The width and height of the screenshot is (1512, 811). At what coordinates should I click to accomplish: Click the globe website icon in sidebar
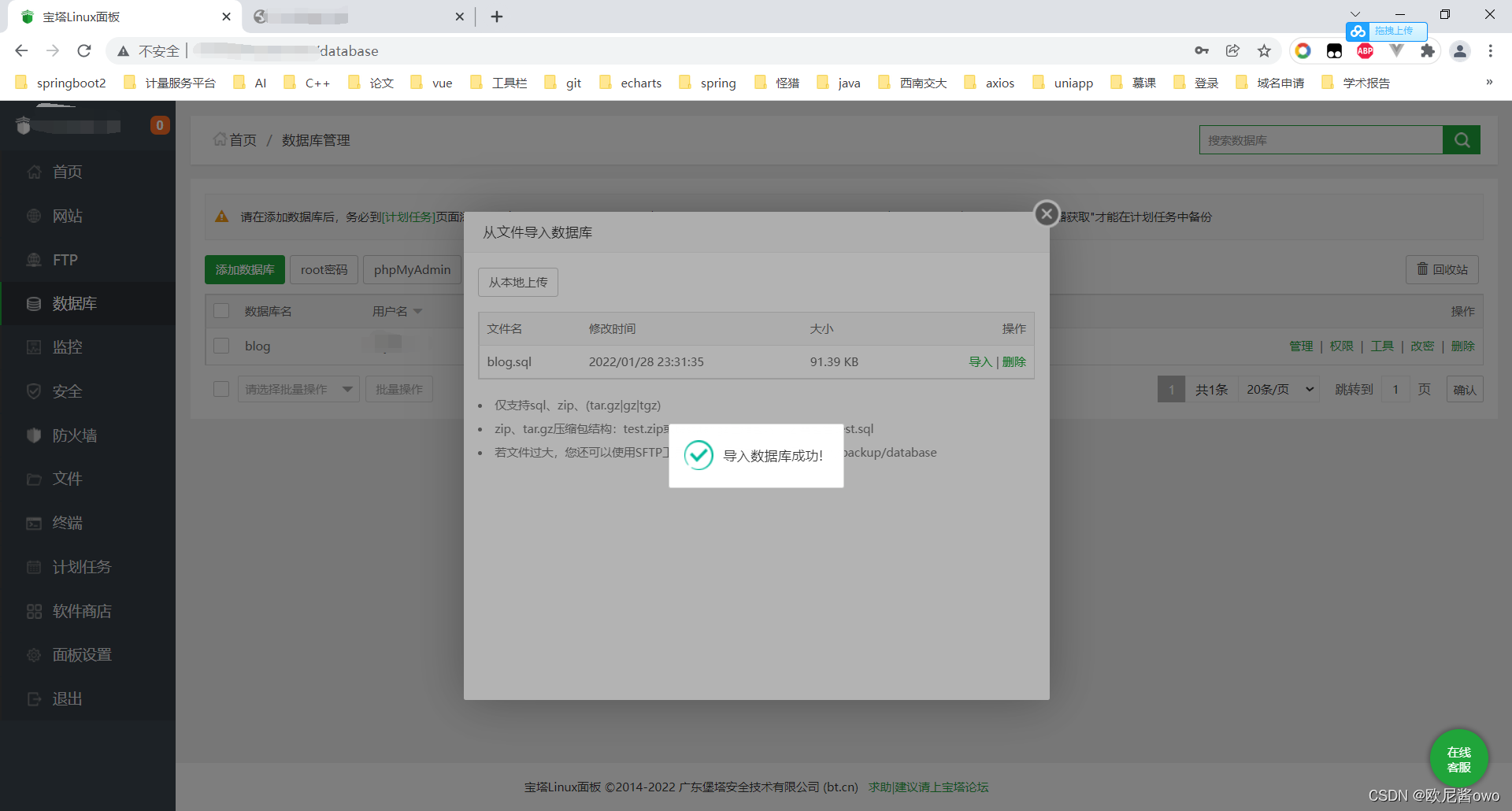(34, 216)
